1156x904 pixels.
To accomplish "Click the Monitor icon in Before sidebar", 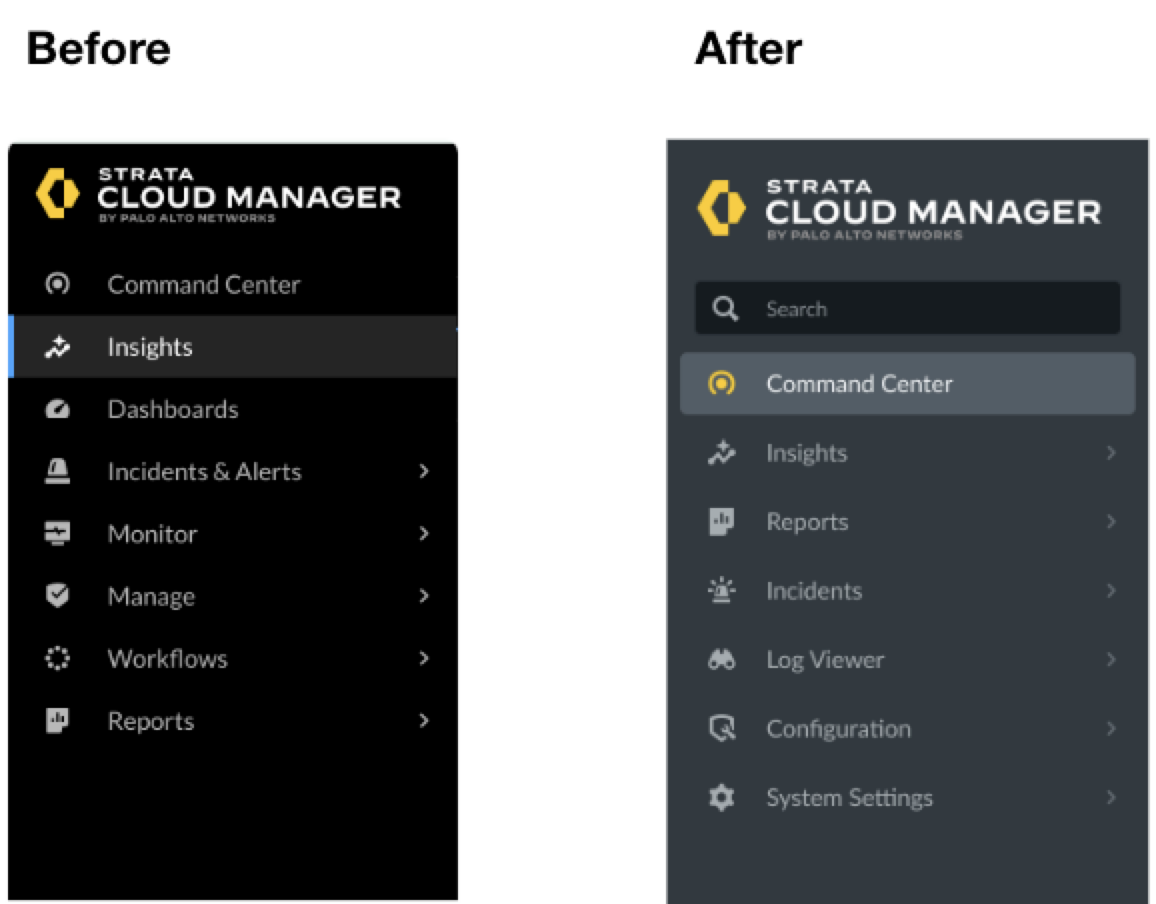I will pos(58,534).
